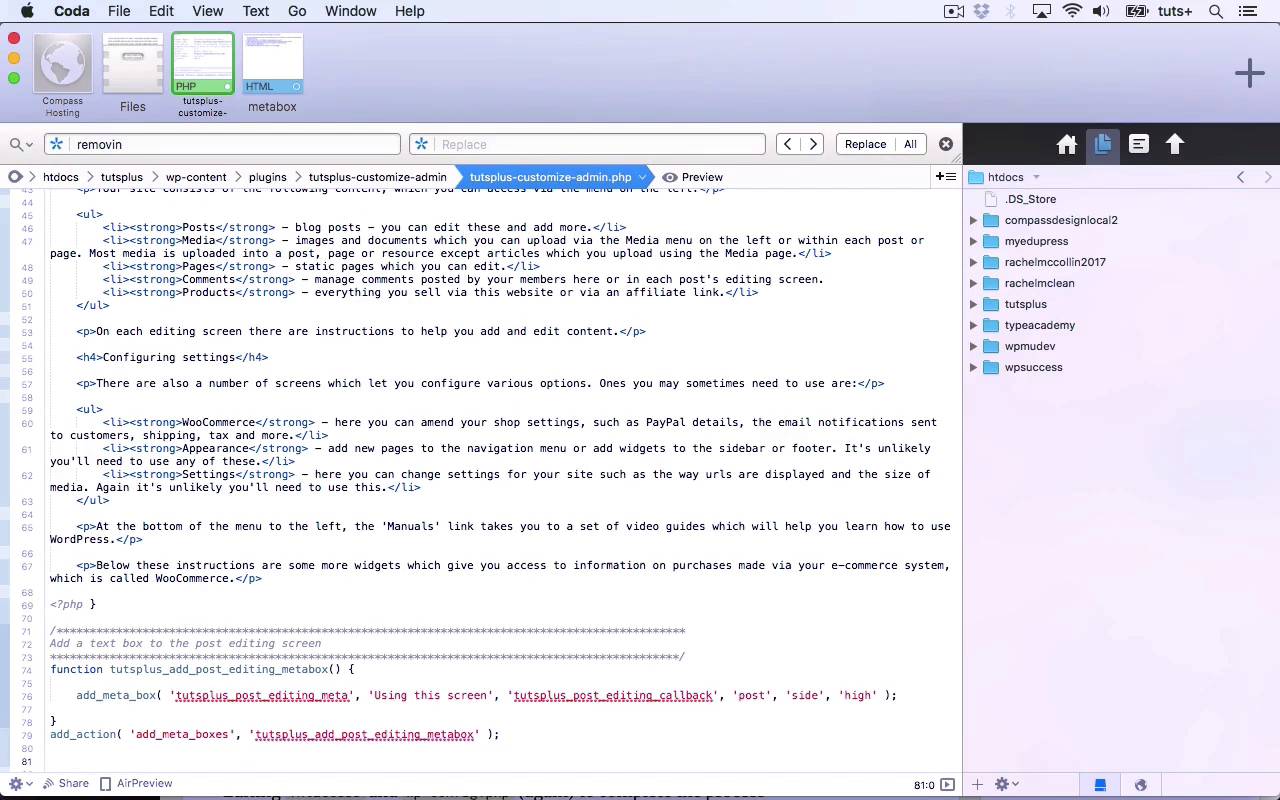
Task: Expand the rachelmccollin2017 folder
Action: (x=974, y=262)
